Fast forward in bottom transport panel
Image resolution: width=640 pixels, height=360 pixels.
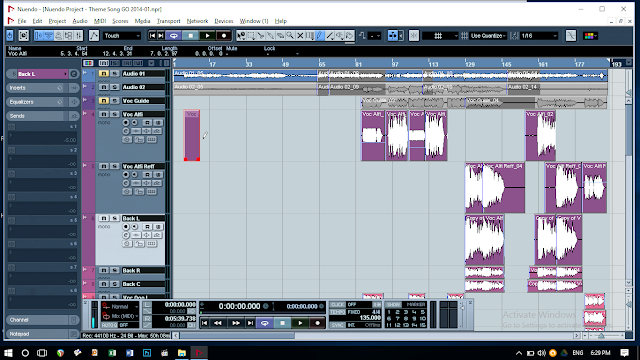[236, 323]
